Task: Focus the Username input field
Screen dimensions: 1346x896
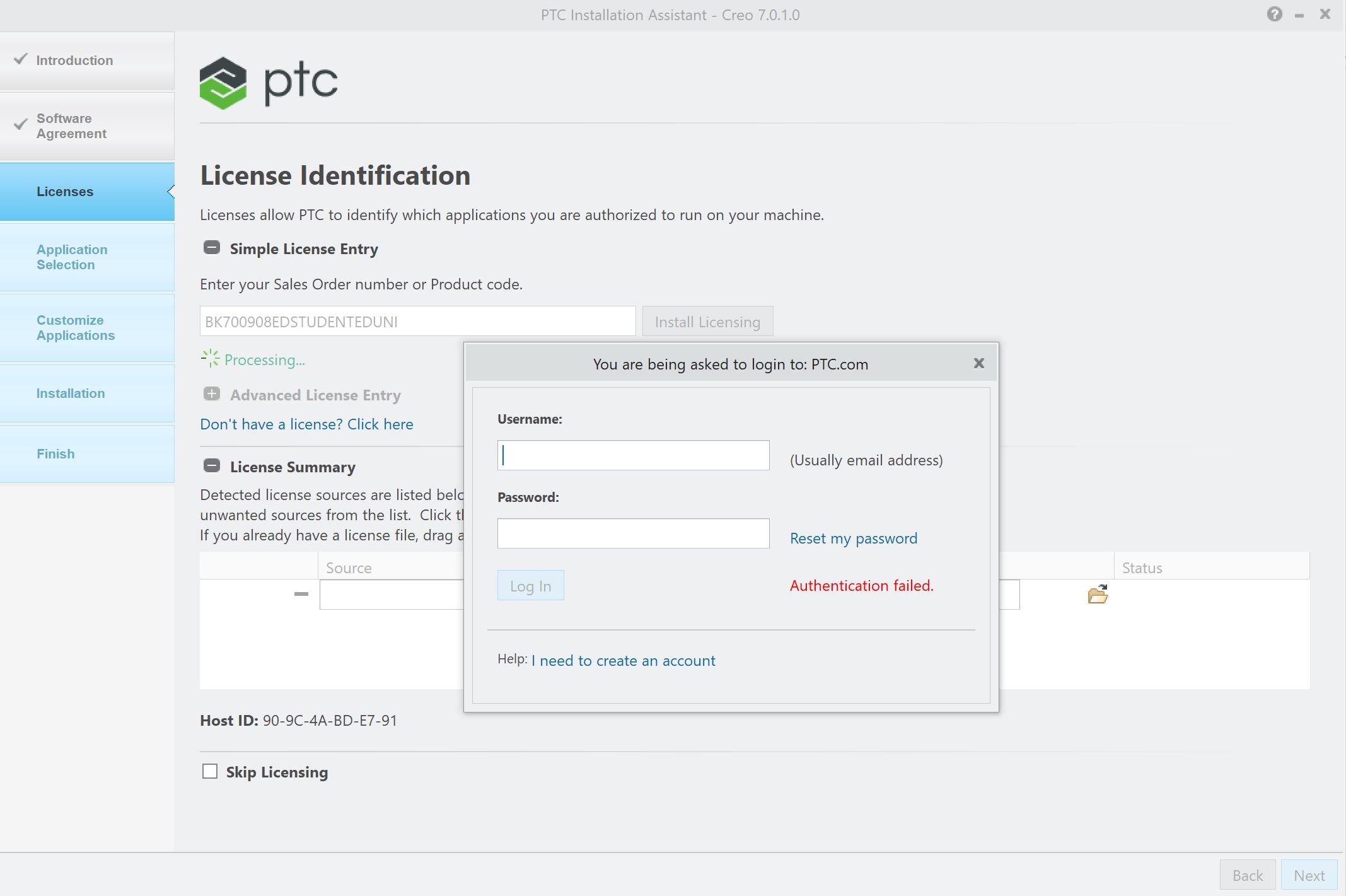Action: click(632, 455)
